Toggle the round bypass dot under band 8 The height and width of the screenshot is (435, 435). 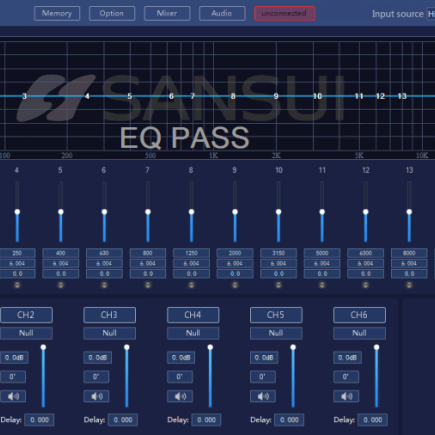coord(191,285)
